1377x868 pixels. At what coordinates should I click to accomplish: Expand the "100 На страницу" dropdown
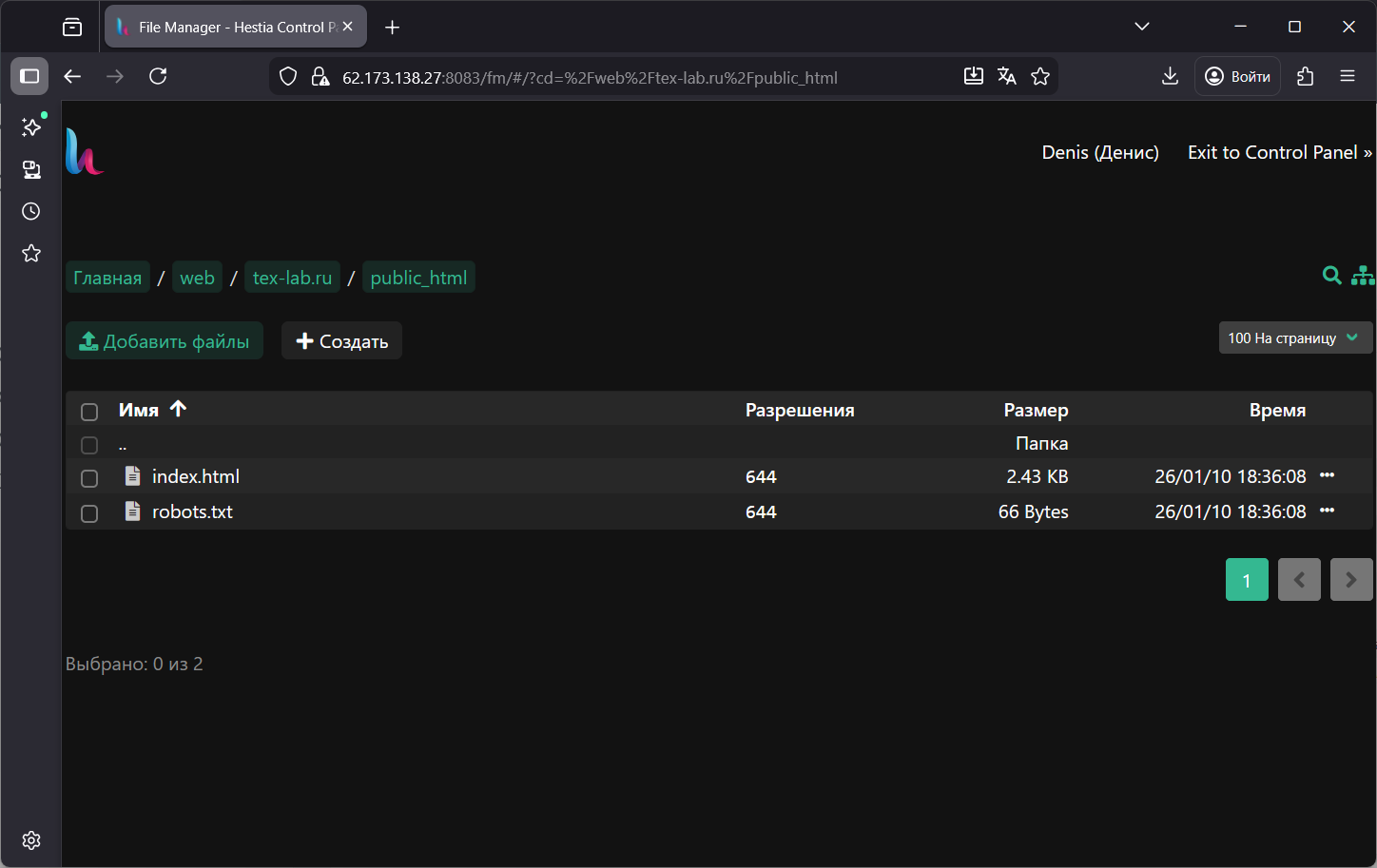(x=1295, y=338)
